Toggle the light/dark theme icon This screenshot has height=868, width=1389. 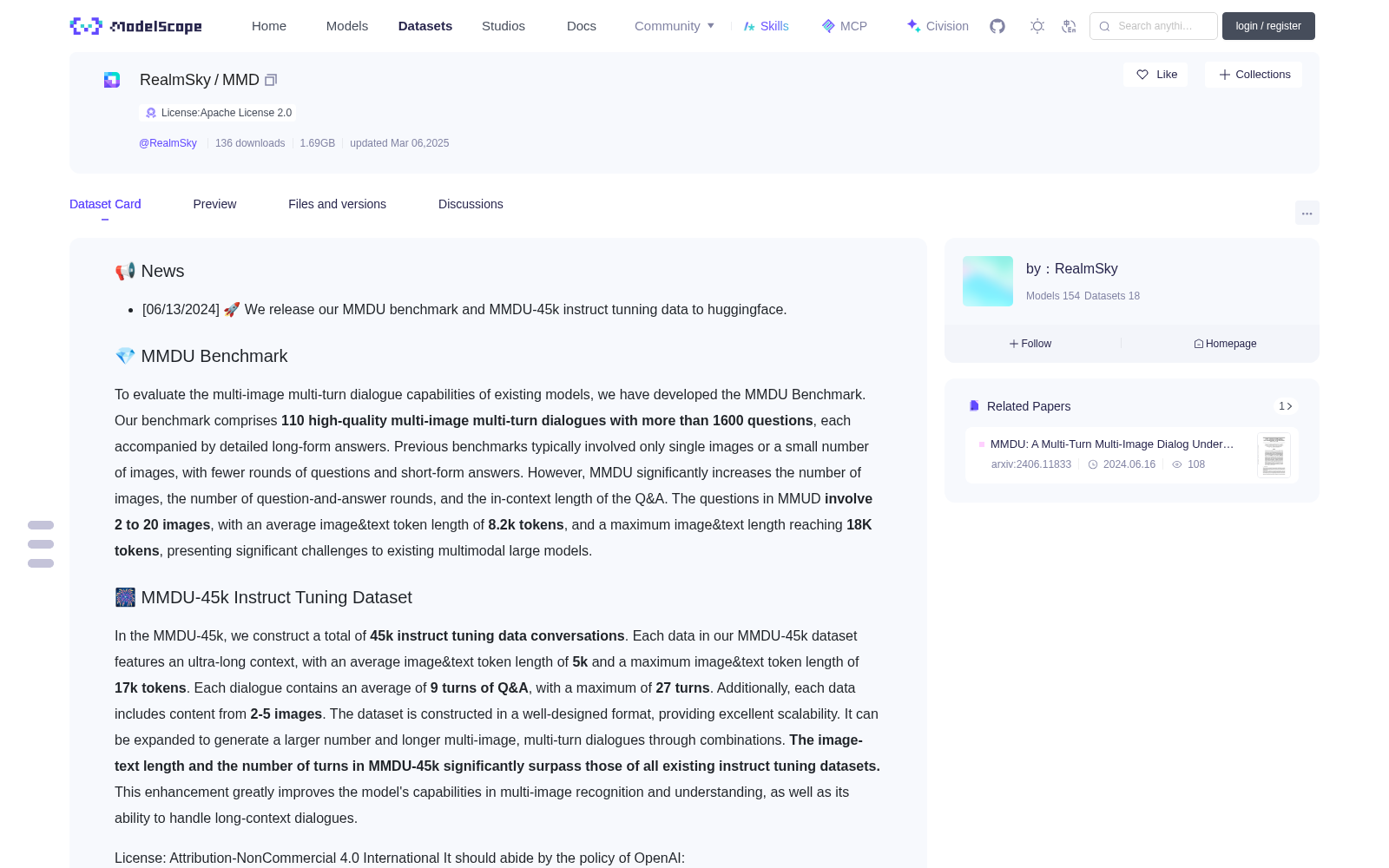coord(1037,26)
